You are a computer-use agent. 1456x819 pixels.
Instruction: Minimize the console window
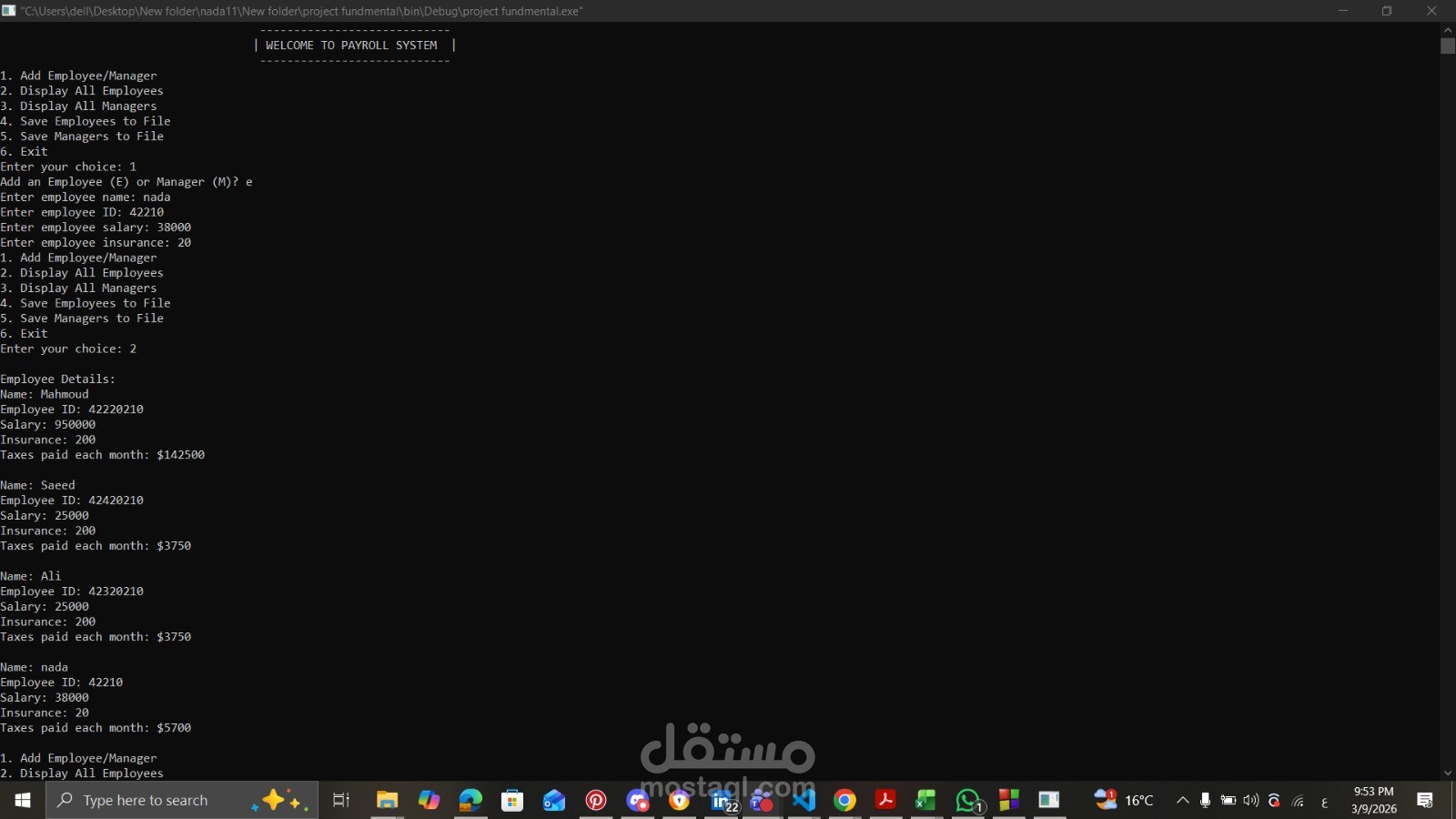click(x=1343, y=11)
